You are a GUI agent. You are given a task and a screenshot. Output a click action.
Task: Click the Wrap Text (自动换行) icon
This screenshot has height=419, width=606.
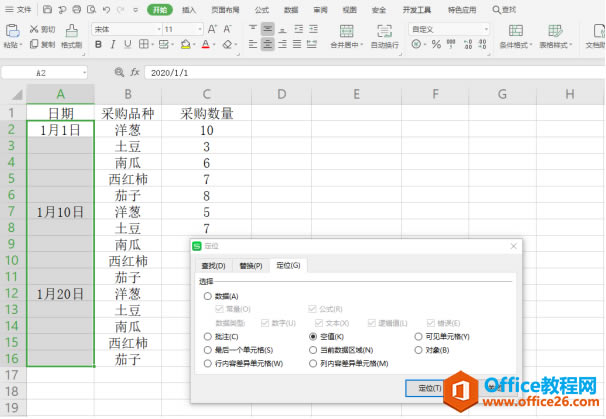click(x=385, y=31)
